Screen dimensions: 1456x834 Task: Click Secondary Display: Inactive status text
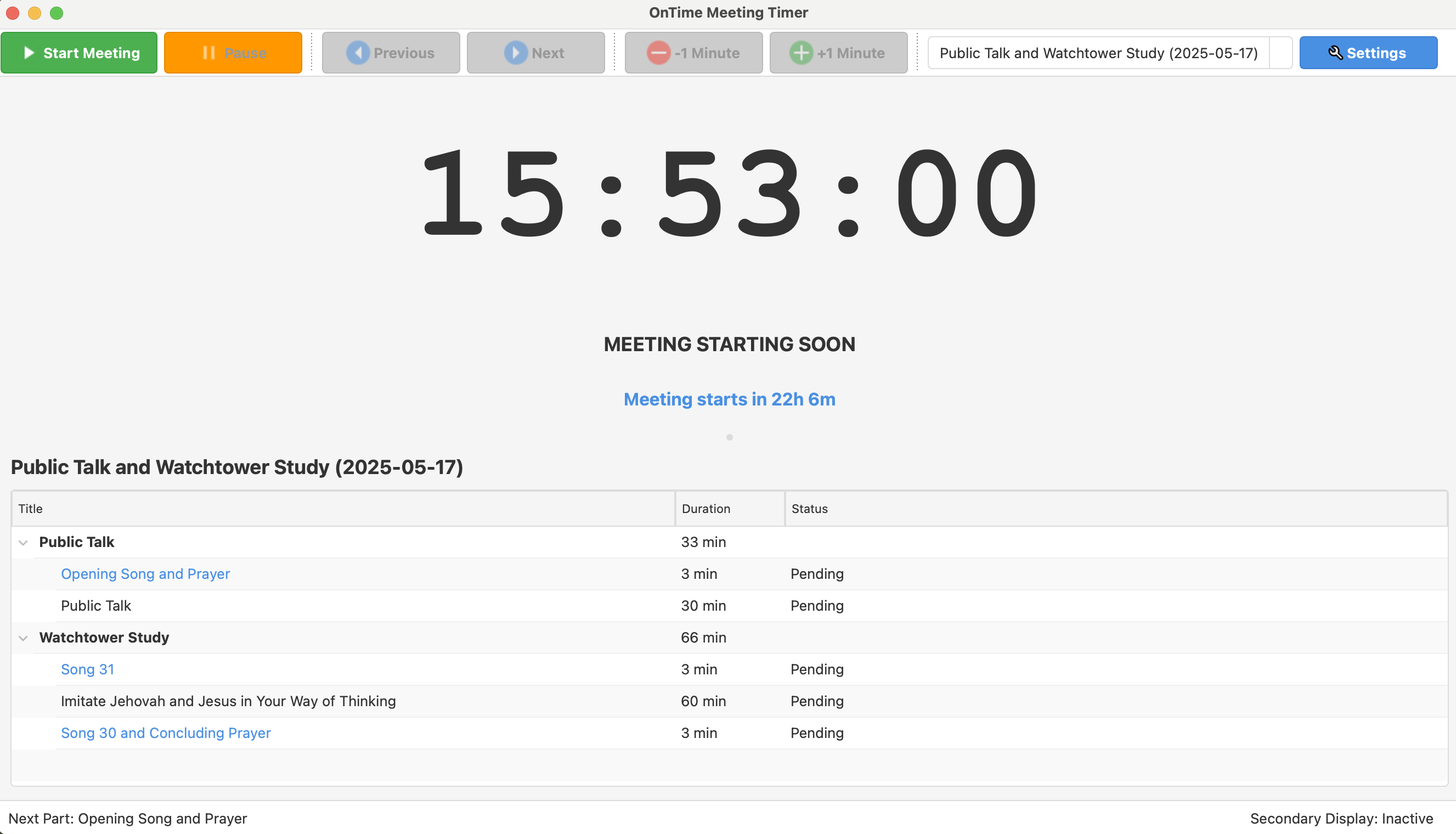pyautogui.click(x=1341, y=819)
